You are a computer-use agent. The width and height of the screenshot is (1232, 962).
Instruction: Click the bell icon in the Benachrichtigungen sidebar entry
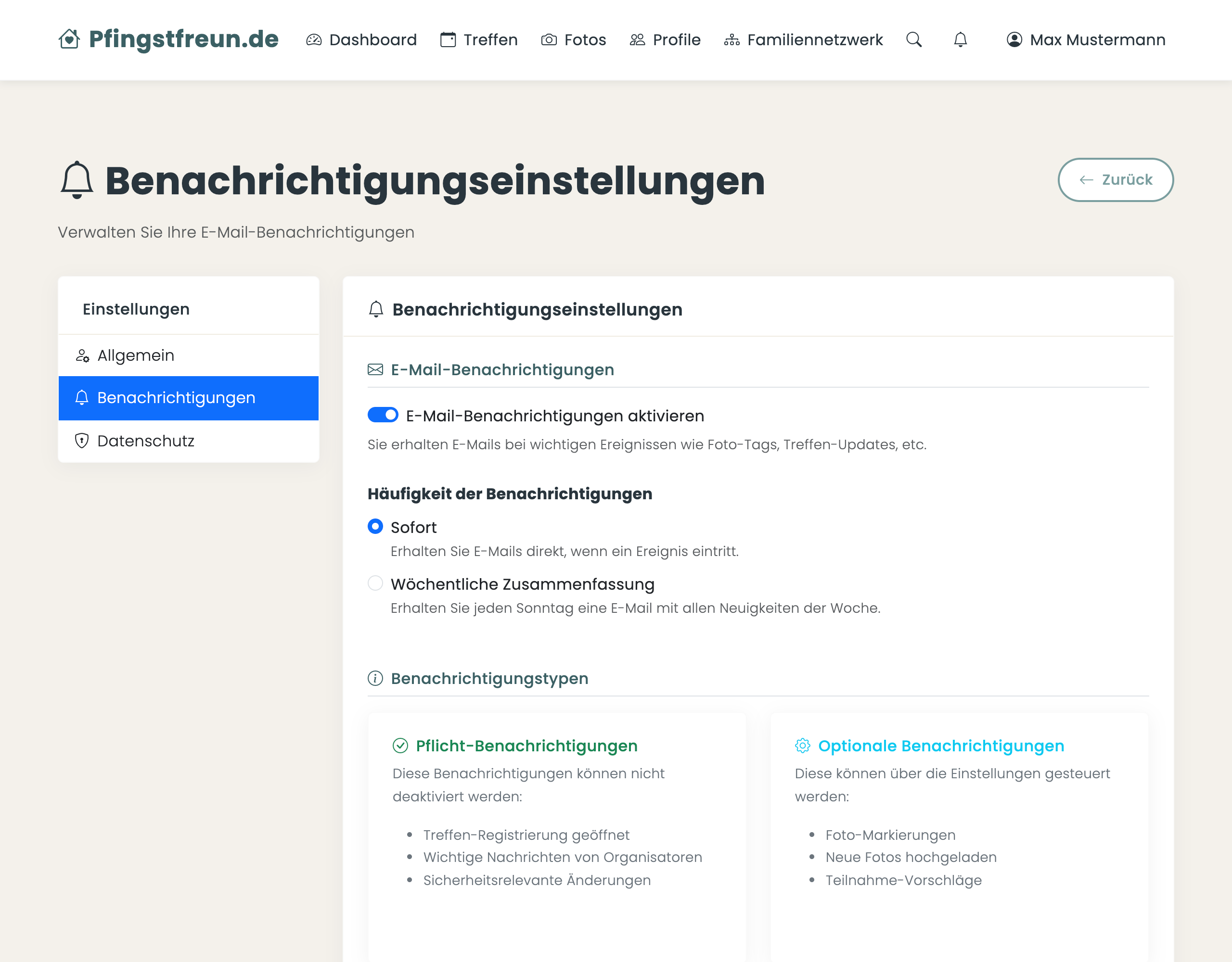(x=82, y=398)
